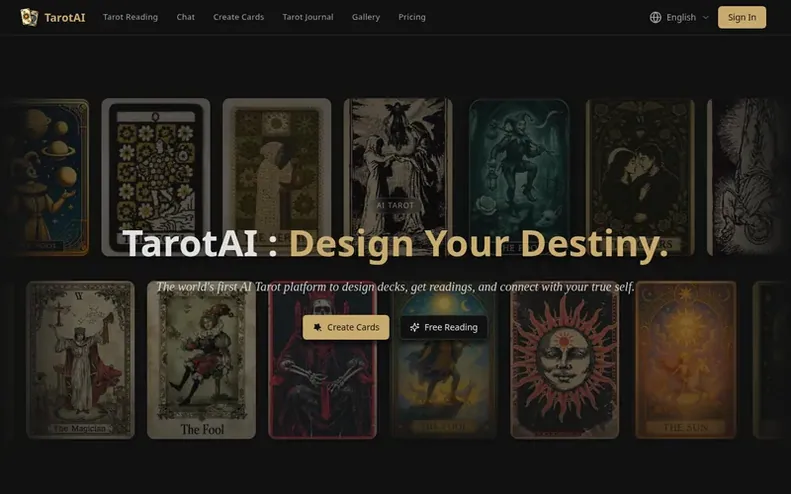The width and height of the screenshot is (791, 494).
Task: Open the Tarot Reading menu
Action: [130, 17]
